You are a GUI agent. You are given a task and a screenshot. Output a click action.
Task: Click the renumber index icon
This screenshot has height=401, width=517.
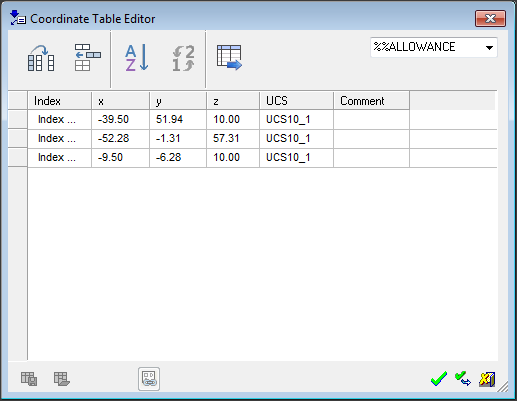click(x=183, y=58)
